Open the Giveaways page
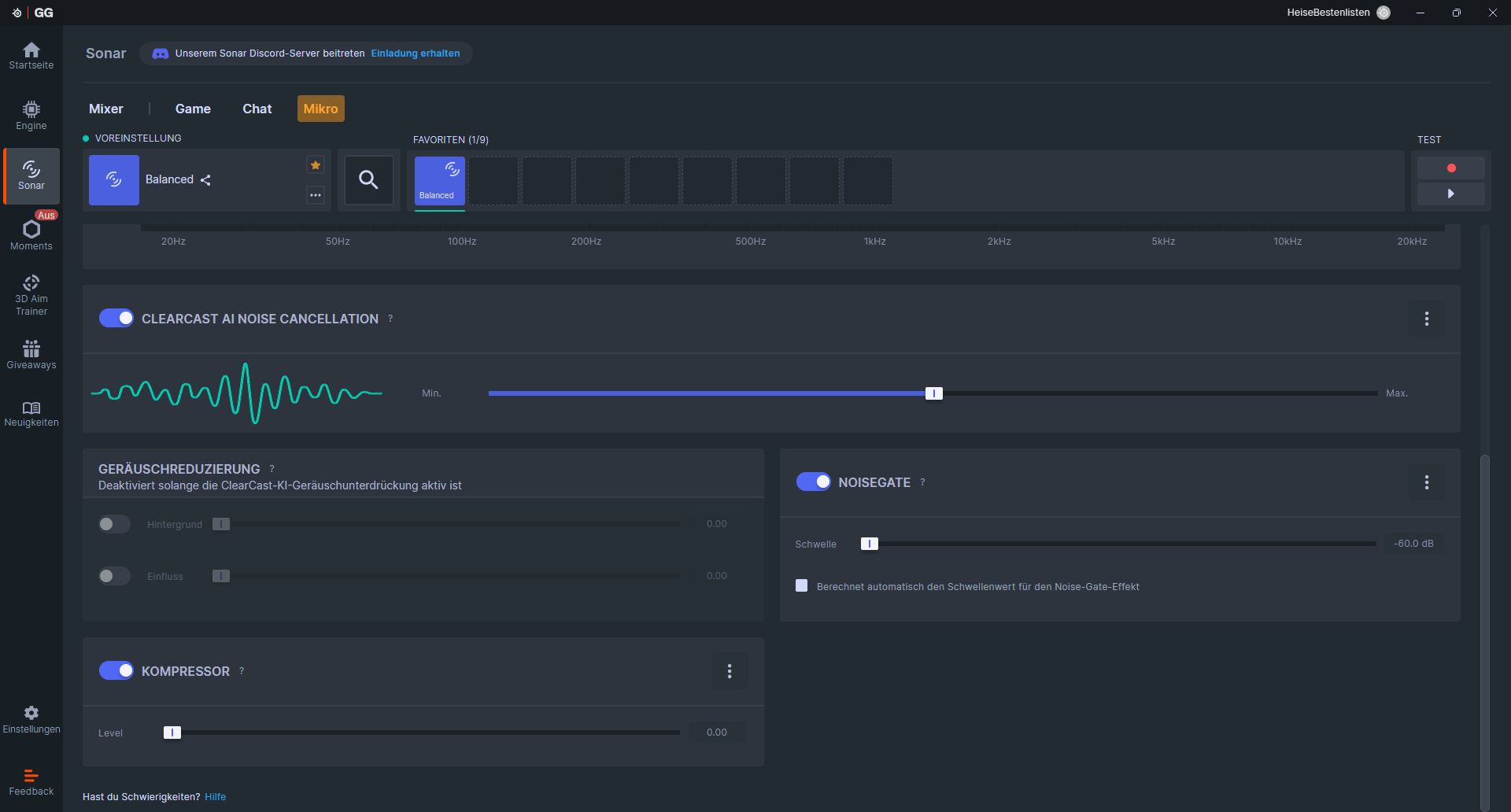This screenshot has width=1511, height=812. coord(31,354)
